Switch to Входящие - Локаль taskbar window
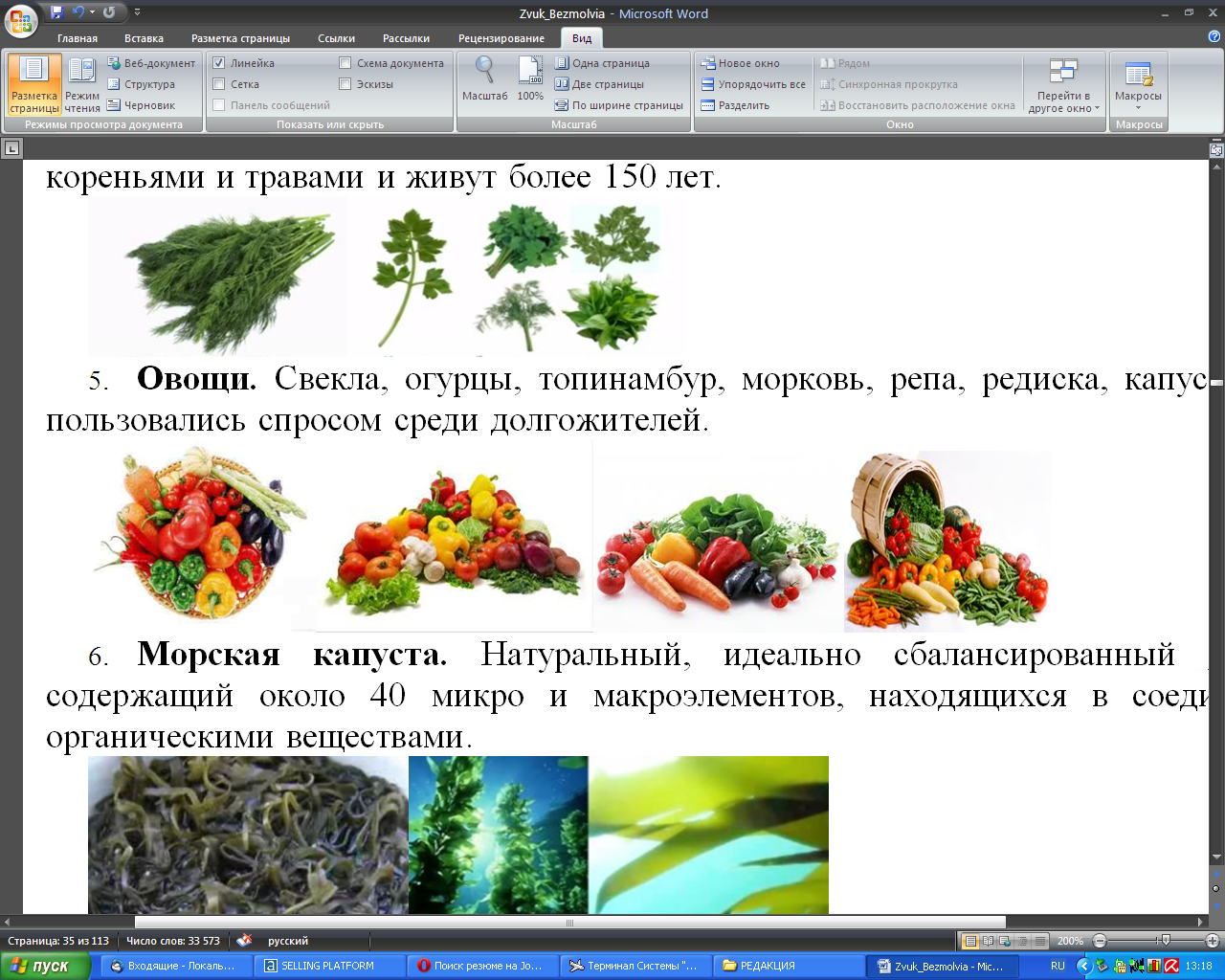1225x980 pixels. [x=176, y=966]
